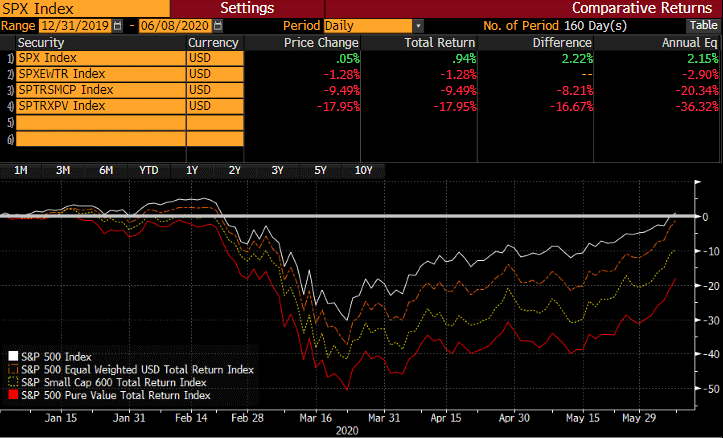Click the yellow Small Cap 600 legend swatch
Image resolution: width=723 pixels, height=438 pixels.
(13, 382)
